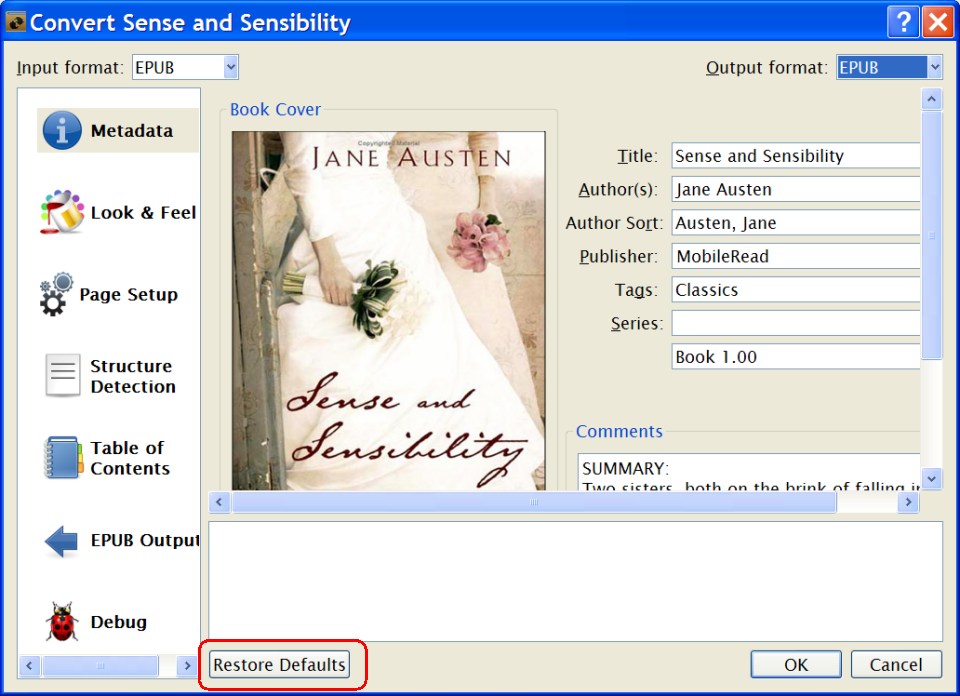Open the Input format dropdown
Viewport: 960px width, 696px height.
[x=186, y=67]
